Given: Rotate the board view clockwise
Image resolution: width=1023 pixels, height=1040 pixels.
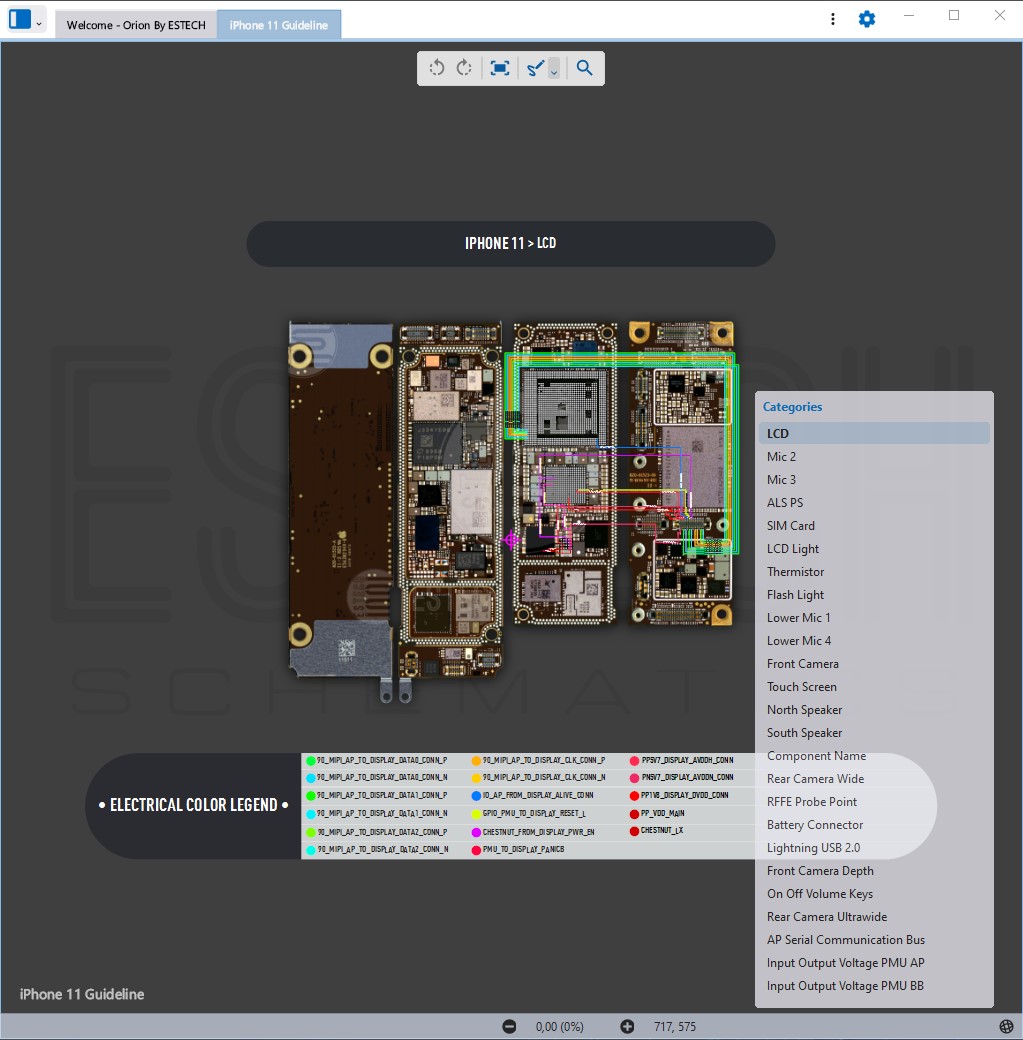Looking at the screenshot, I should click(x=464, y=68).
